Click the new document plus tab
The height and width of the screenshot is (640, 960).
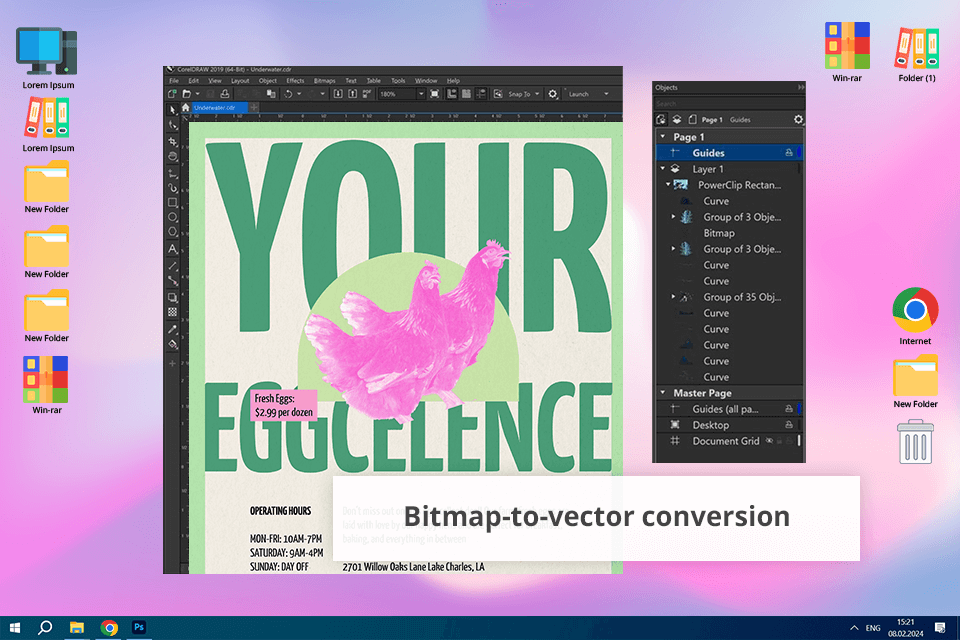(x=254, y=107)
